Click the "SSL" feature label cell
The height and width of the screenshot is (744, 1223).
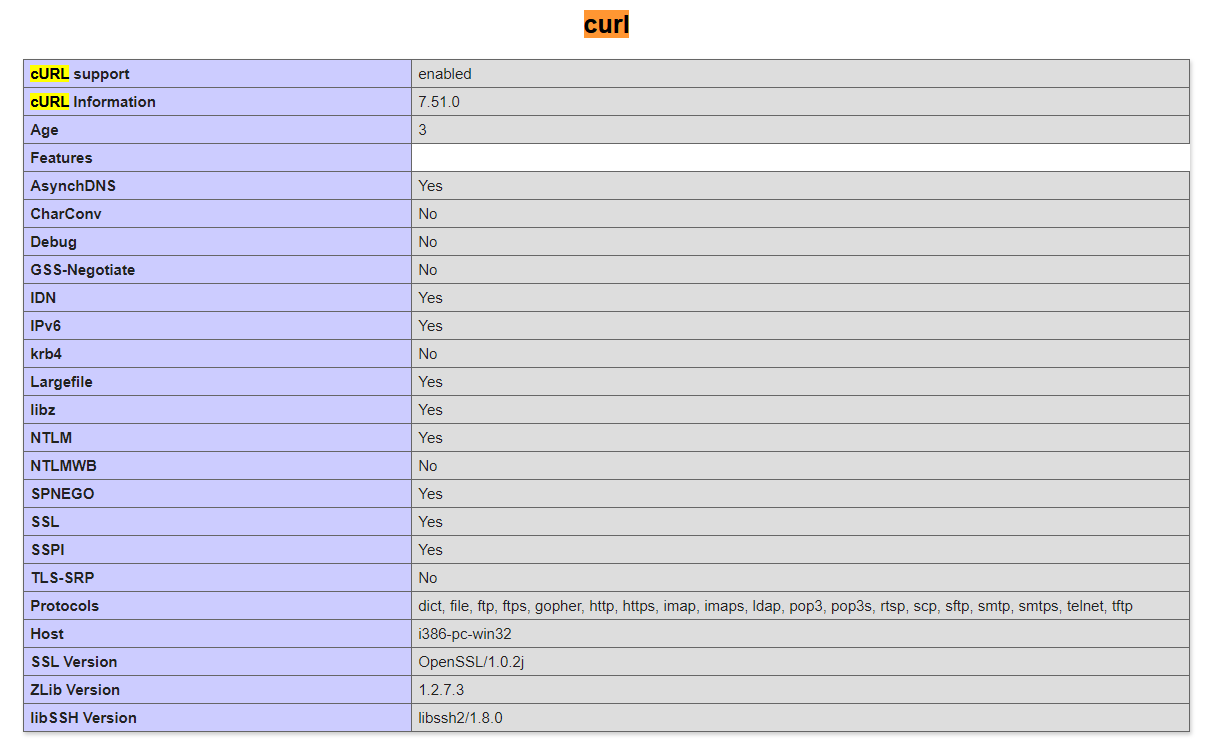point(217,522)
